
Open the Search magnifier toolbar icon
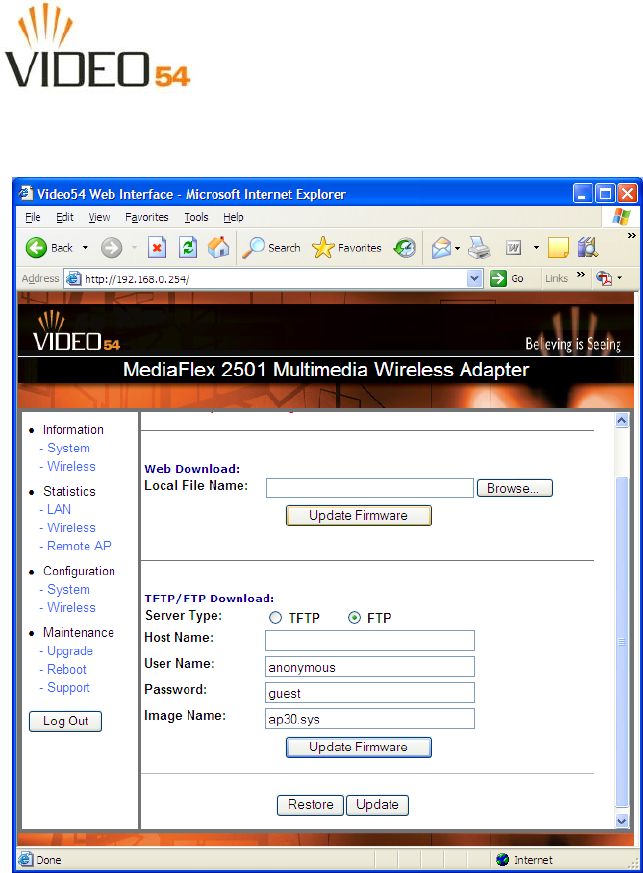pyautogui.click(x=253, y=248)
